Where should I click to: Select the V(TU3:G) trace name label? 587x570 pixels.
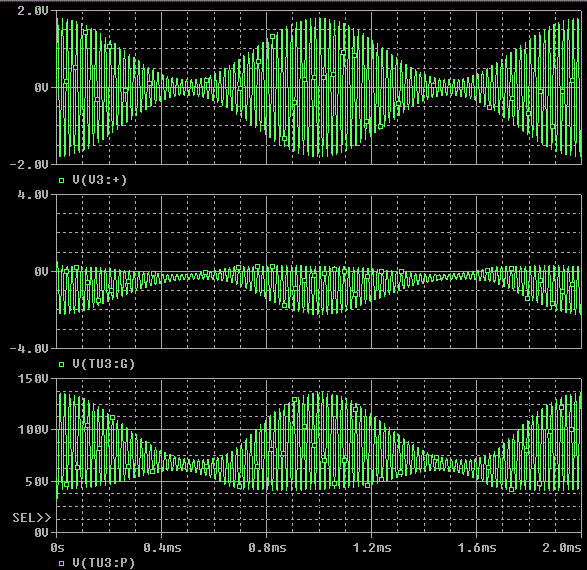pyautogui.click(x=103, y=364)
